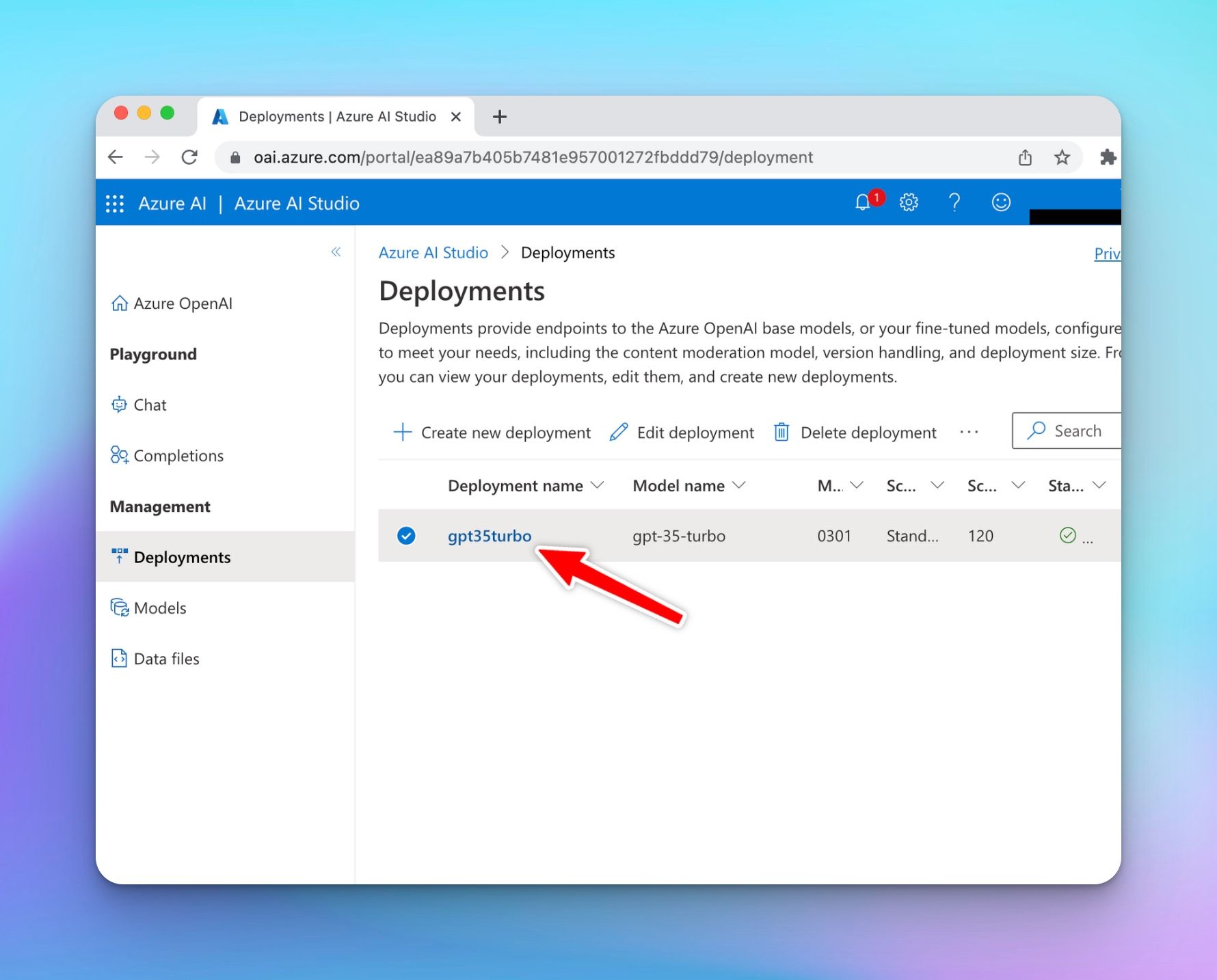Viewport: 1217px width, 980px height.
Task: Click Edit deployment
Action: (682, 433)
